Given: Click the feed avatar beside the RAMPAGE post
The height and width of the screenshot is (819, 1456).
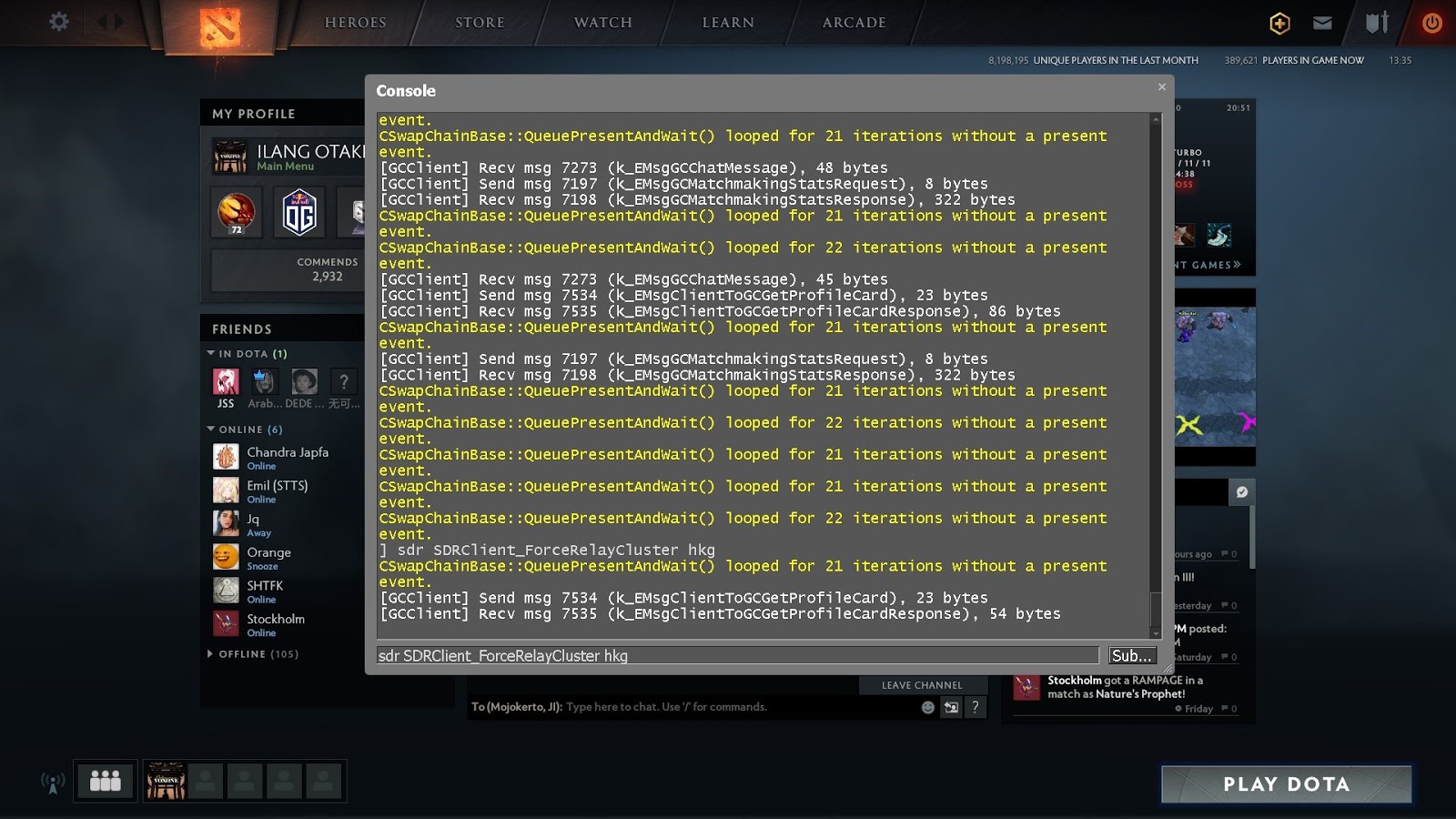Looking at the screenshot, I should (1026, 687).
